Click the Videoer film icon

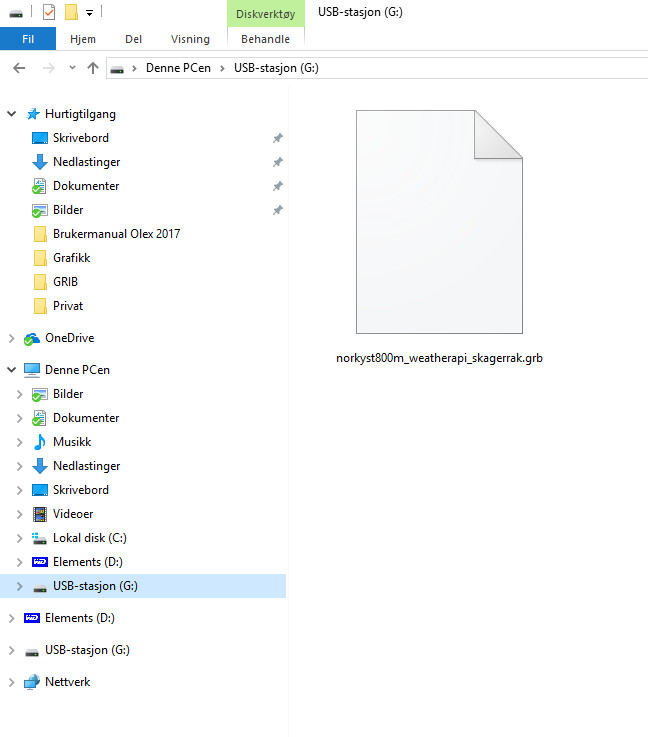(39, 514)
